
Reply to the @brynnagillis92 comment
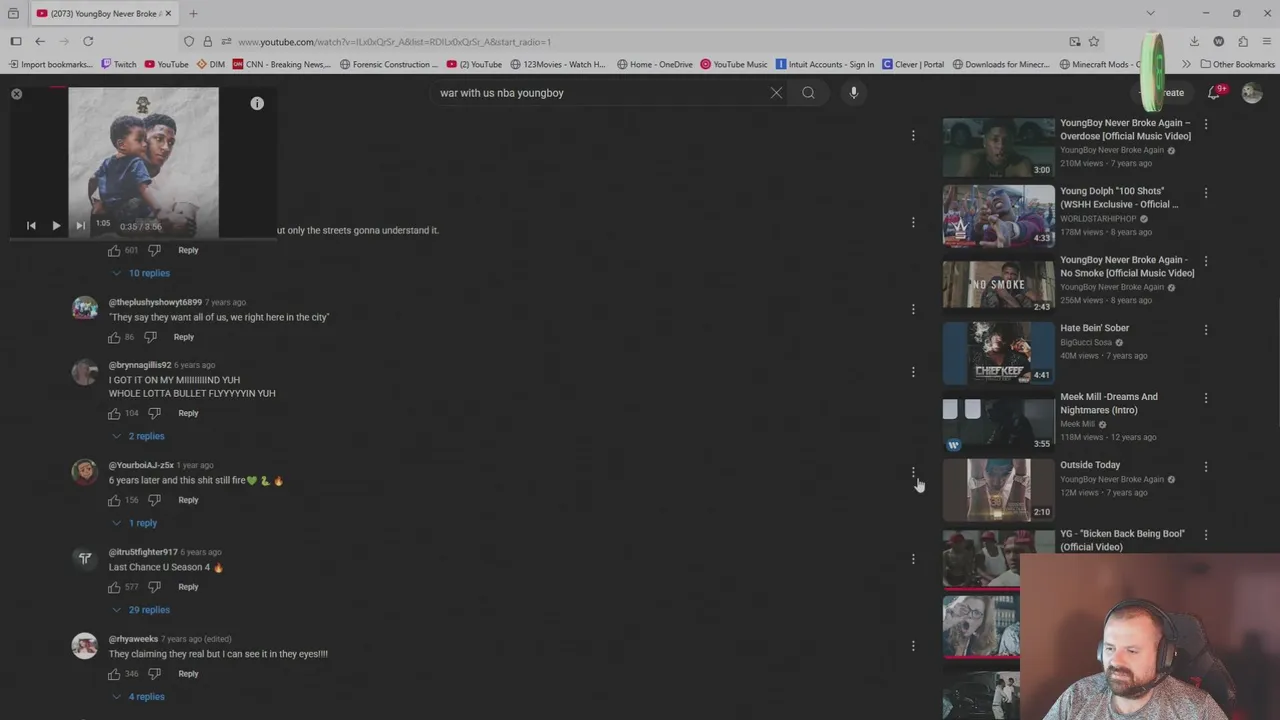[x=188, y=413]
